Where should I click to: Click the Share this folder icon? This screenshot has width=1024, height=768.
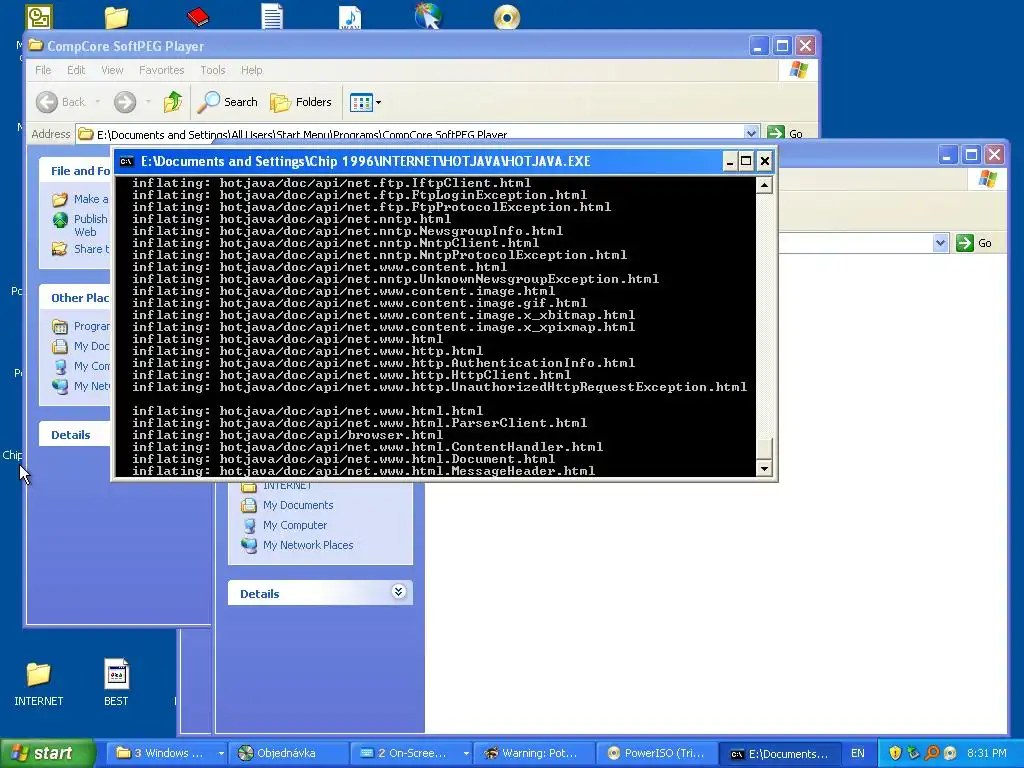(x=60, y=249)
